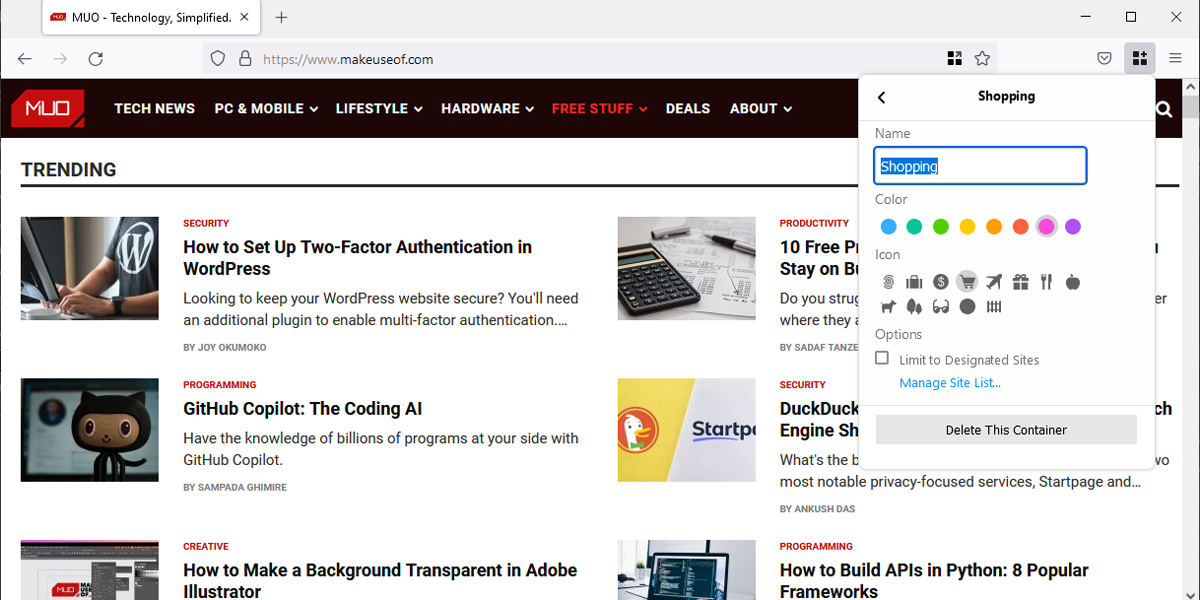Choose the orange container color
1200x600 pixels.
pos(993,226)
